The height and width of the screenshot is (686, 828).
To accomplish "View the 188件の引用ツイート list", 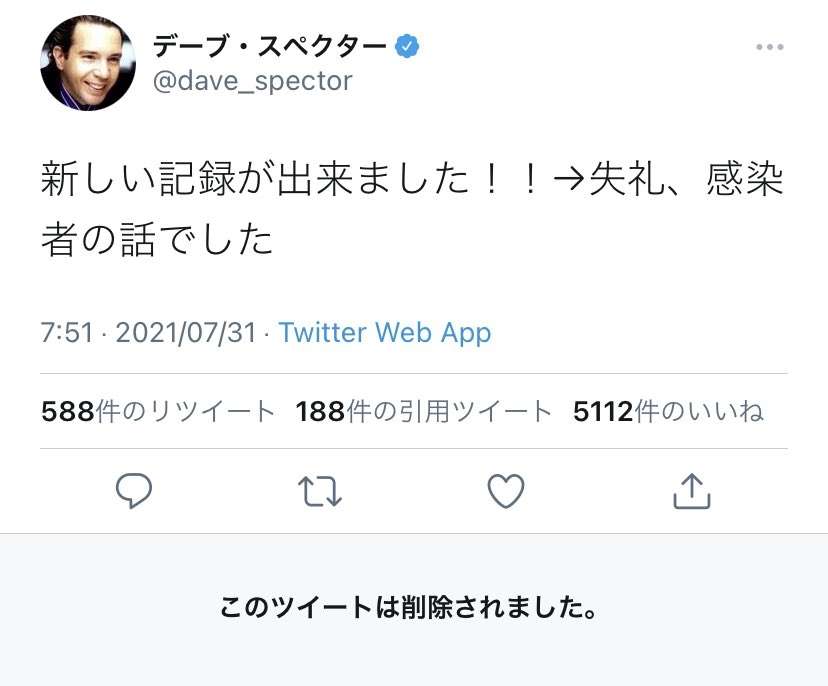I will [424, 411].
